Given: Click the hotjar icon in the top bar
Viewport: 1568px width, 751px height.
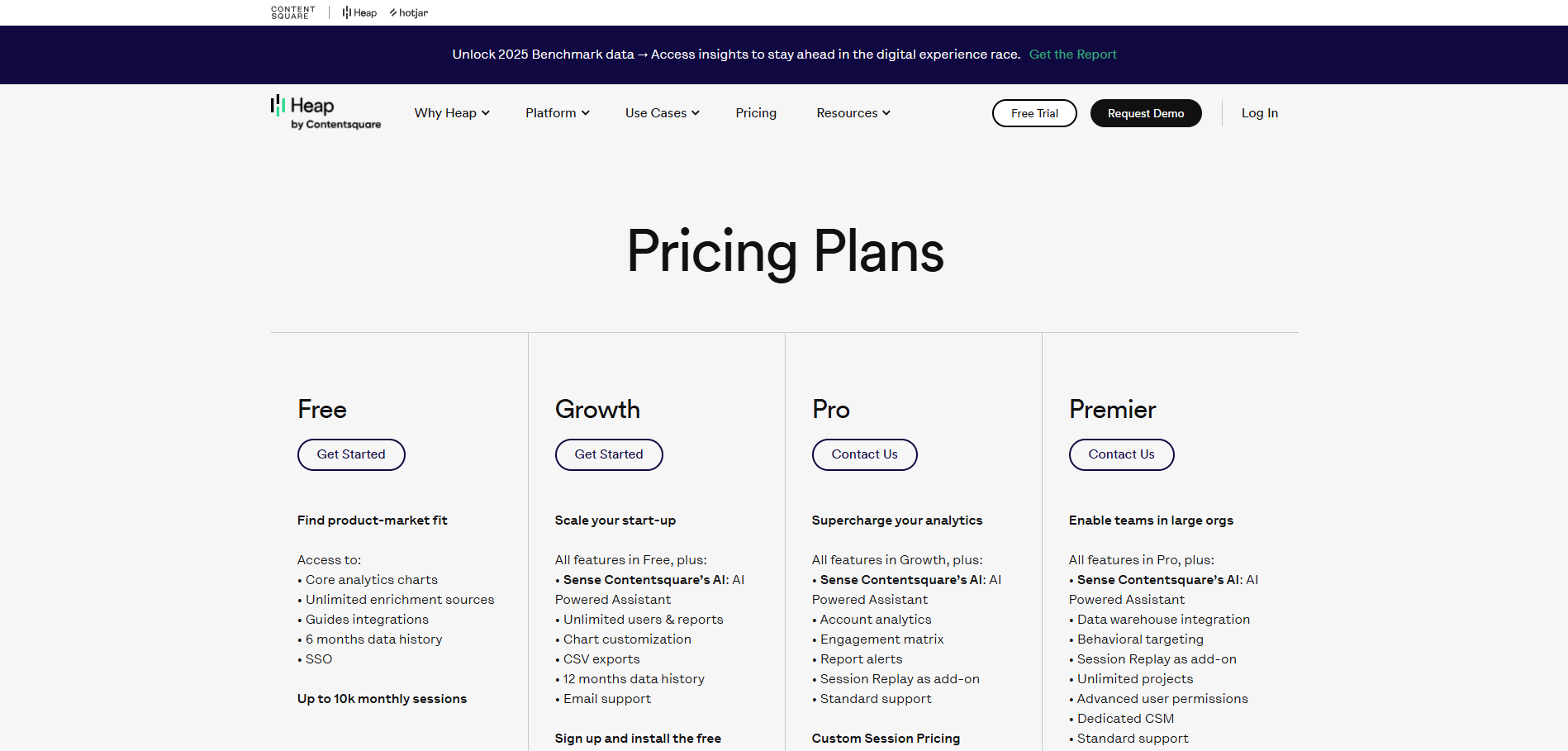Looking at the screenshot, I should point(408,12).
